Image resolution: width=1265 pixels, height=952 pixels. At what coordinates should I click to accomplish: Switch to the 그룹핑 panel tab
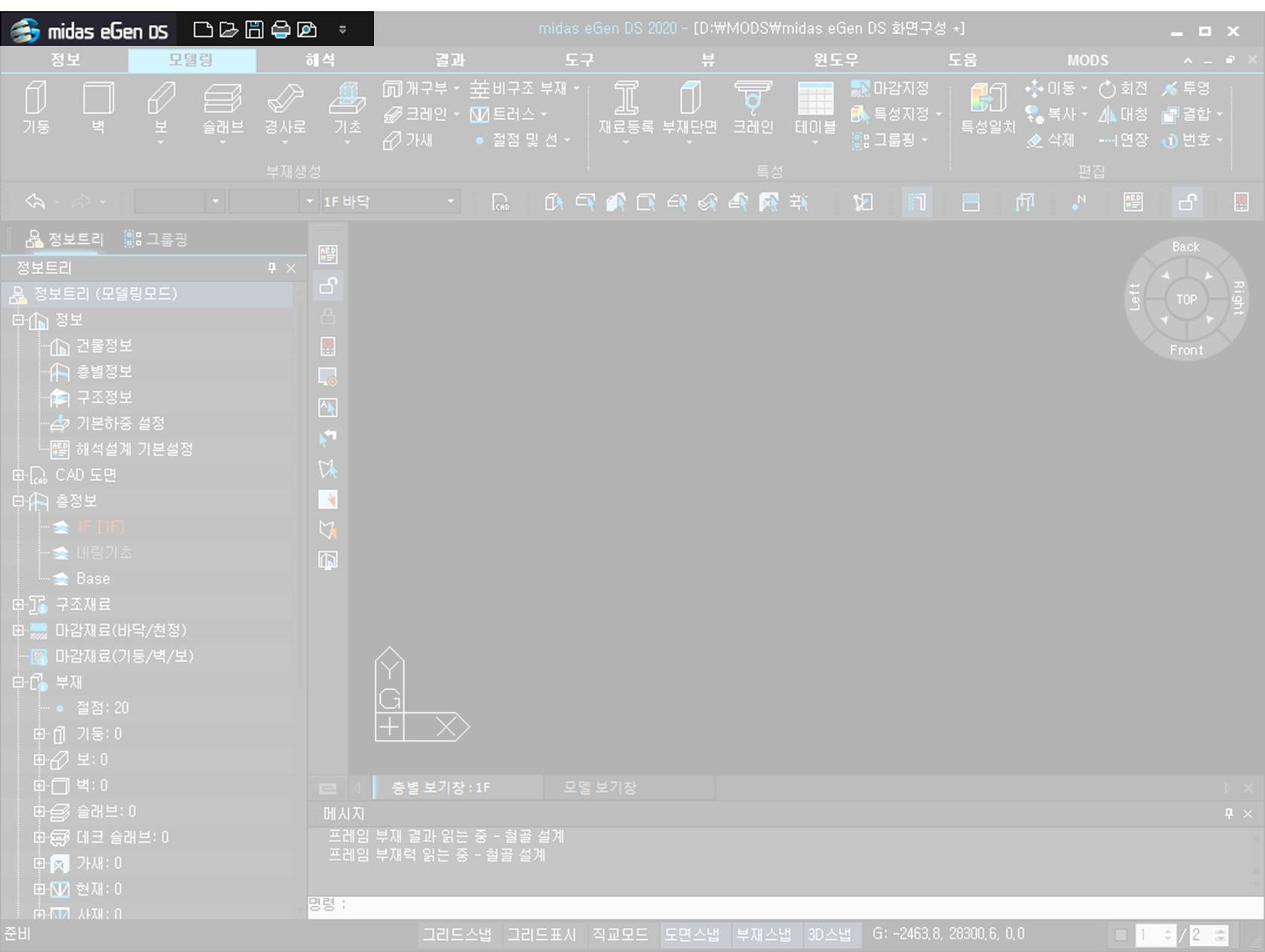pos(156,239)
